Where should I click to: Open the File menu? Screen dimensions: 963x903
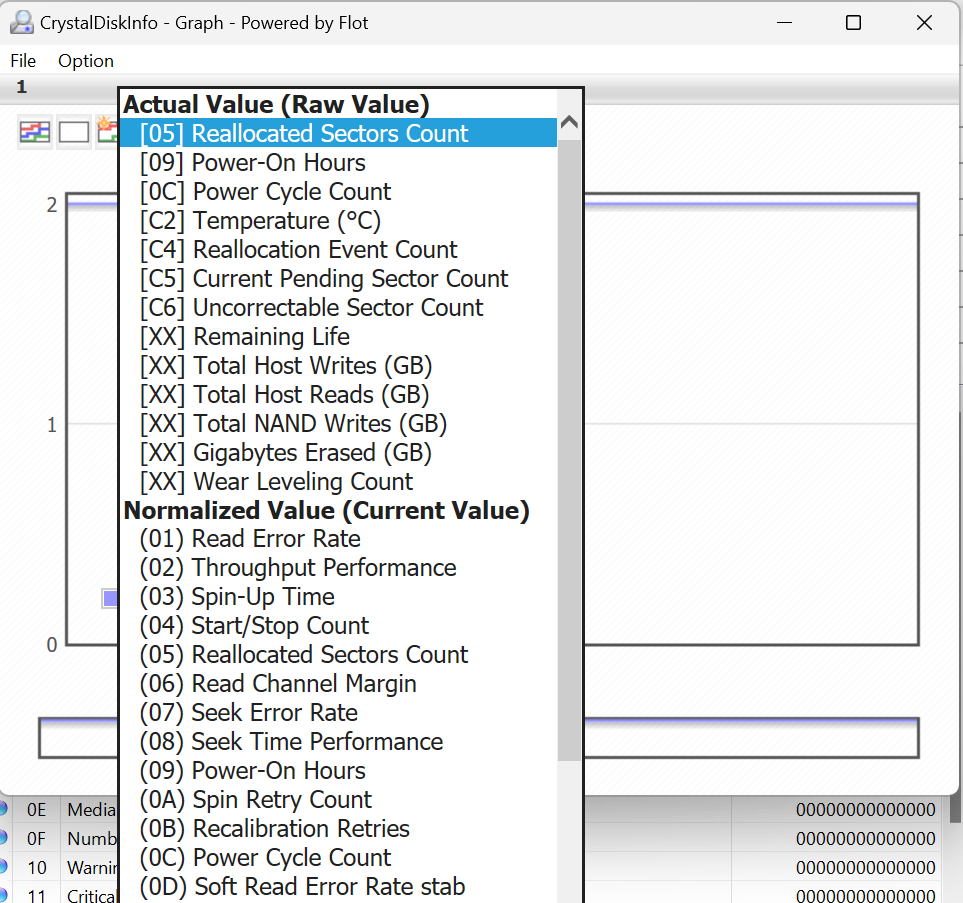click(x=23, y=61)
